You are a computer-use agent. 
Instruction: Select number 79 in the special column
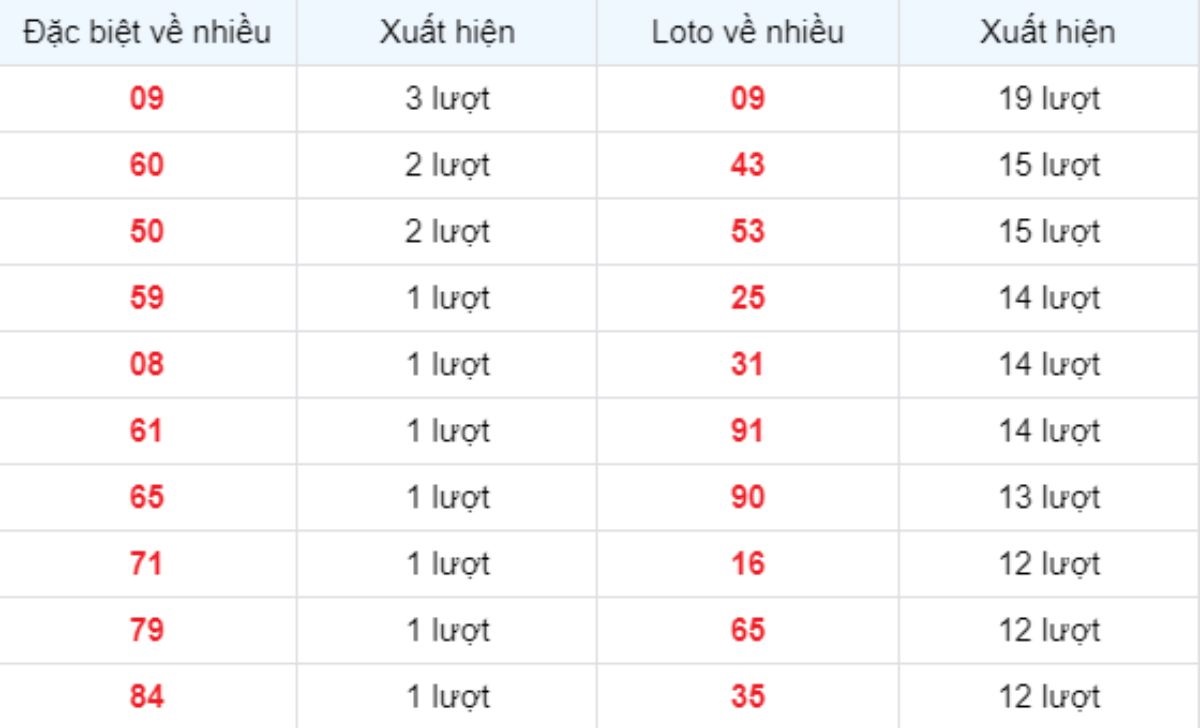tap(147, 631)
